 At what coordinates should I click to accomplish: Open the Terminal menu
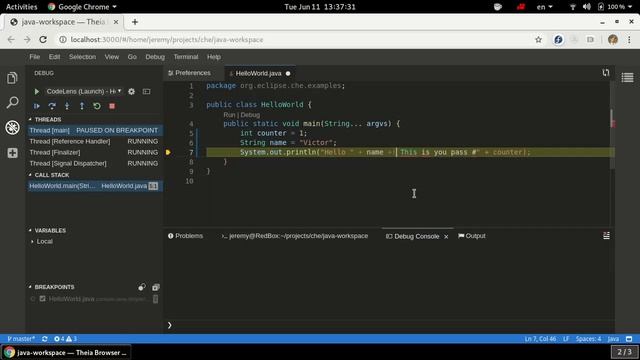(186, 57)
